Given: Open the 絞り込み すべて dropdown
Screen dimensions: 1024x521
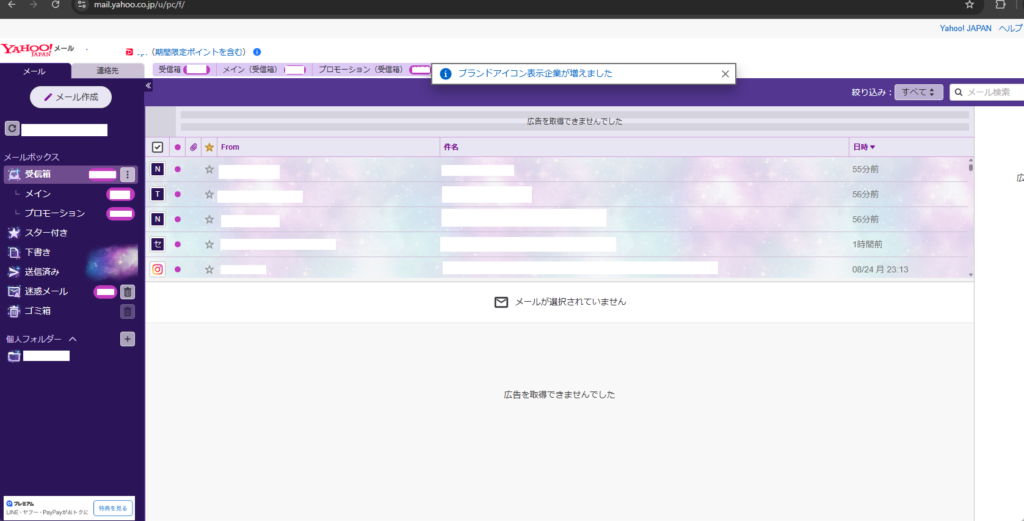Looking at the screenshot, I should click(918, 92).
